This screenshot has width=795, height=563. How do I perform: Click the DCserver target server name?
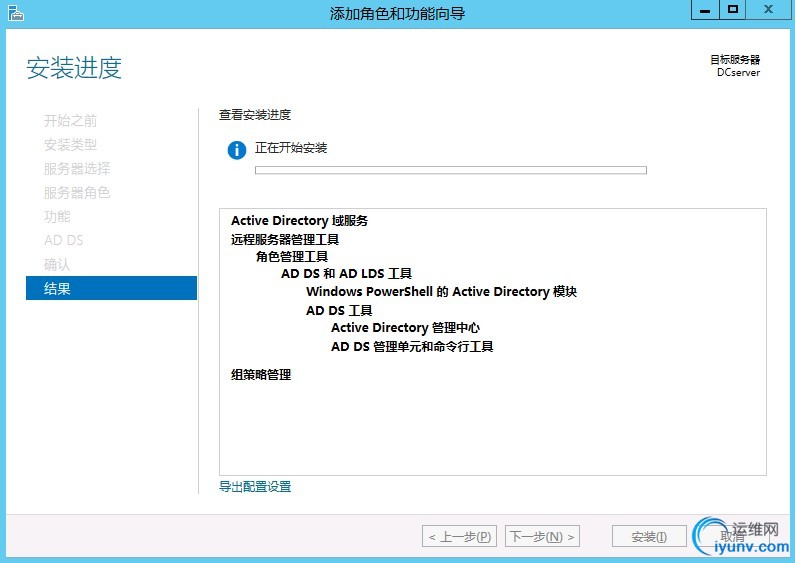coord(738,73)
